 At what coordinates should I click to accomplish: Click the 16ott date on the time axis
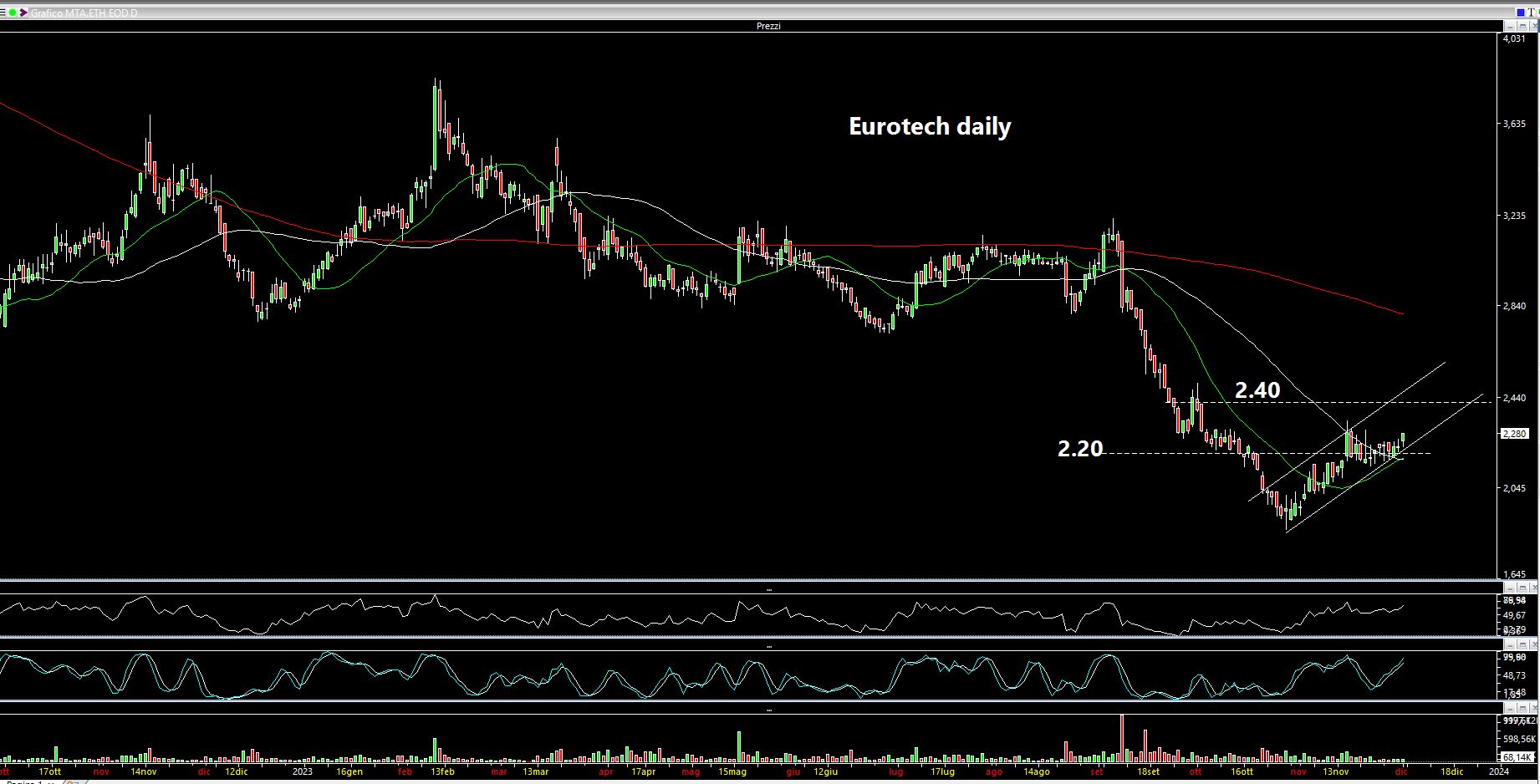(1242, 771)
